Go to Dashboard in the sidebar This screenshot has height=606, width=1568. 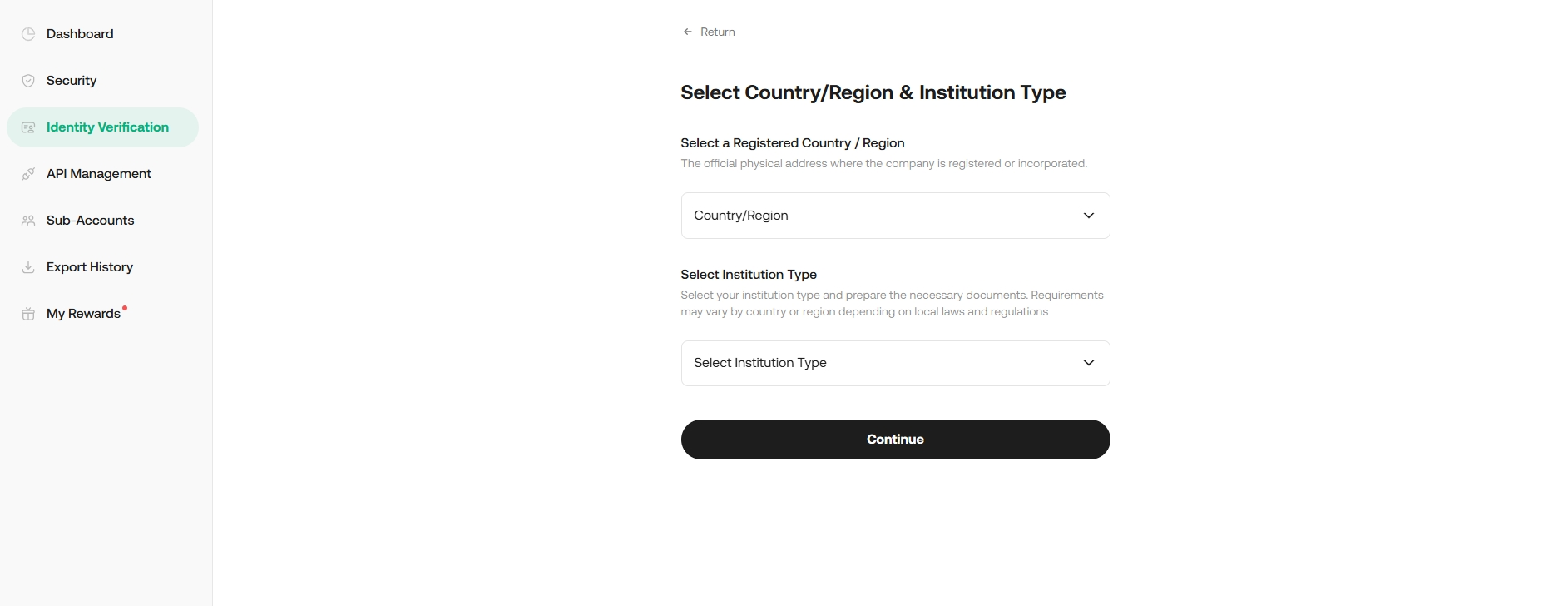click(80, 34)
